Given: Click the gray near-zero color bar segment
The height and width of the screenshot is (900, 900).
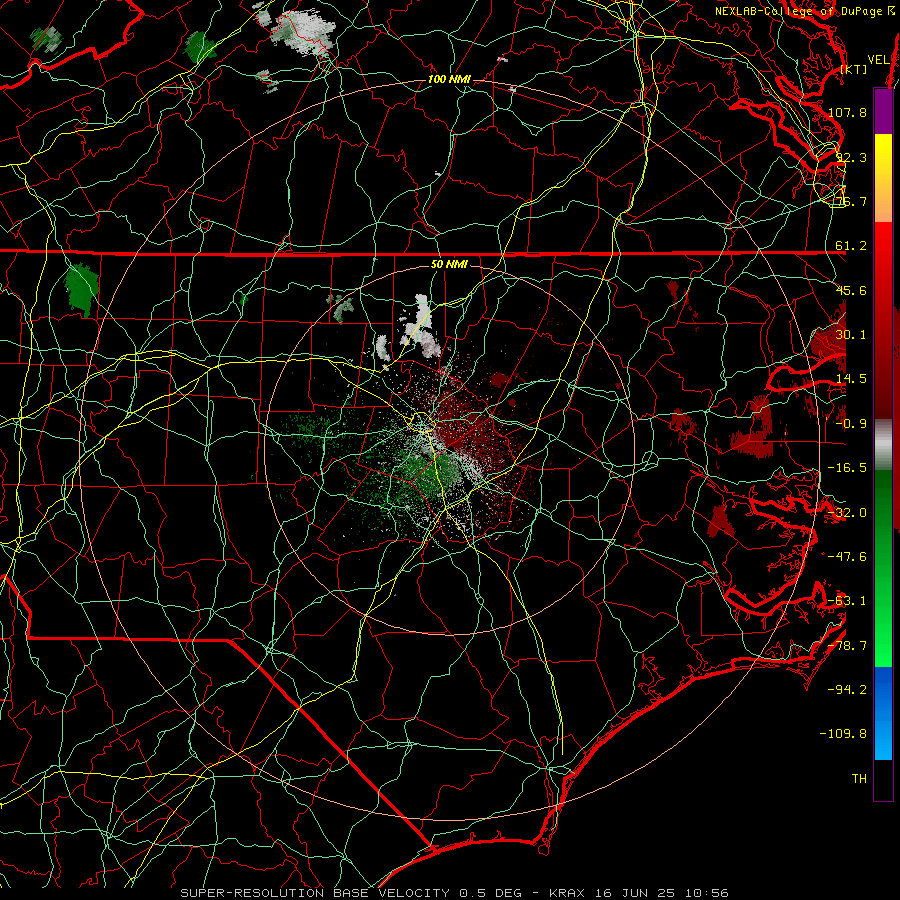Looking at the screenshot, I should [883, 445].
